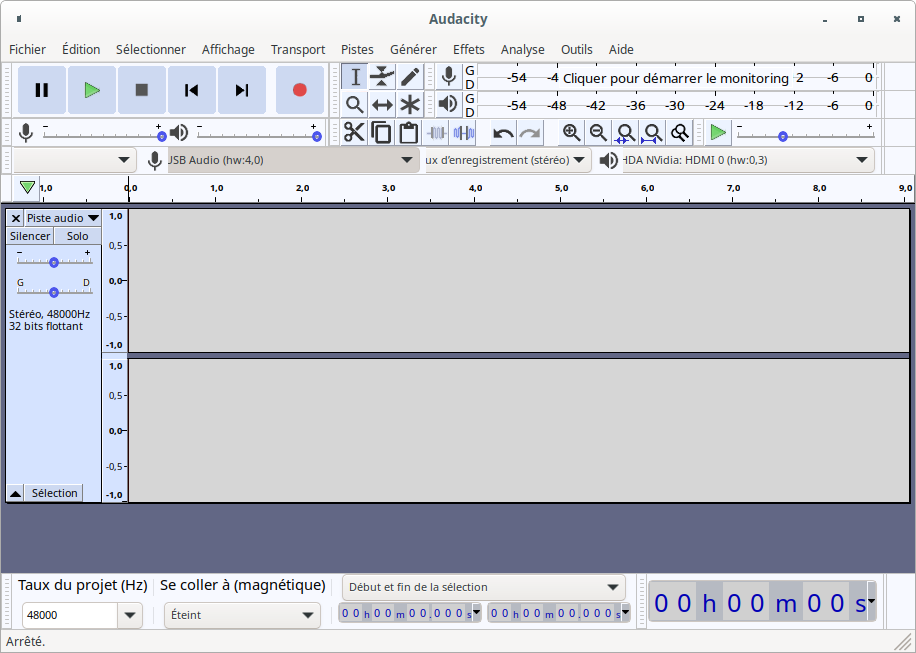The height and width of the screenshot is (653, 916).
Task: Open the Sélectionner menu
Action: coord(151,50)
